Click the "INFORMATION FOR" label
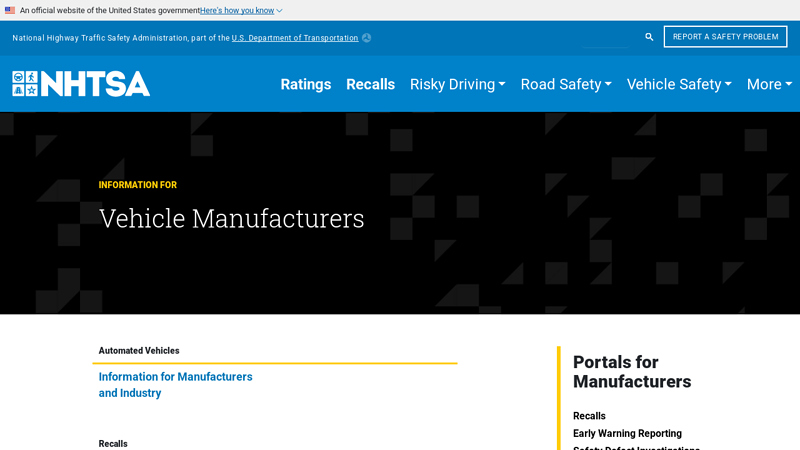Viewport: 800px width, 450px height. pyautogui.click(x=138, y=185)
